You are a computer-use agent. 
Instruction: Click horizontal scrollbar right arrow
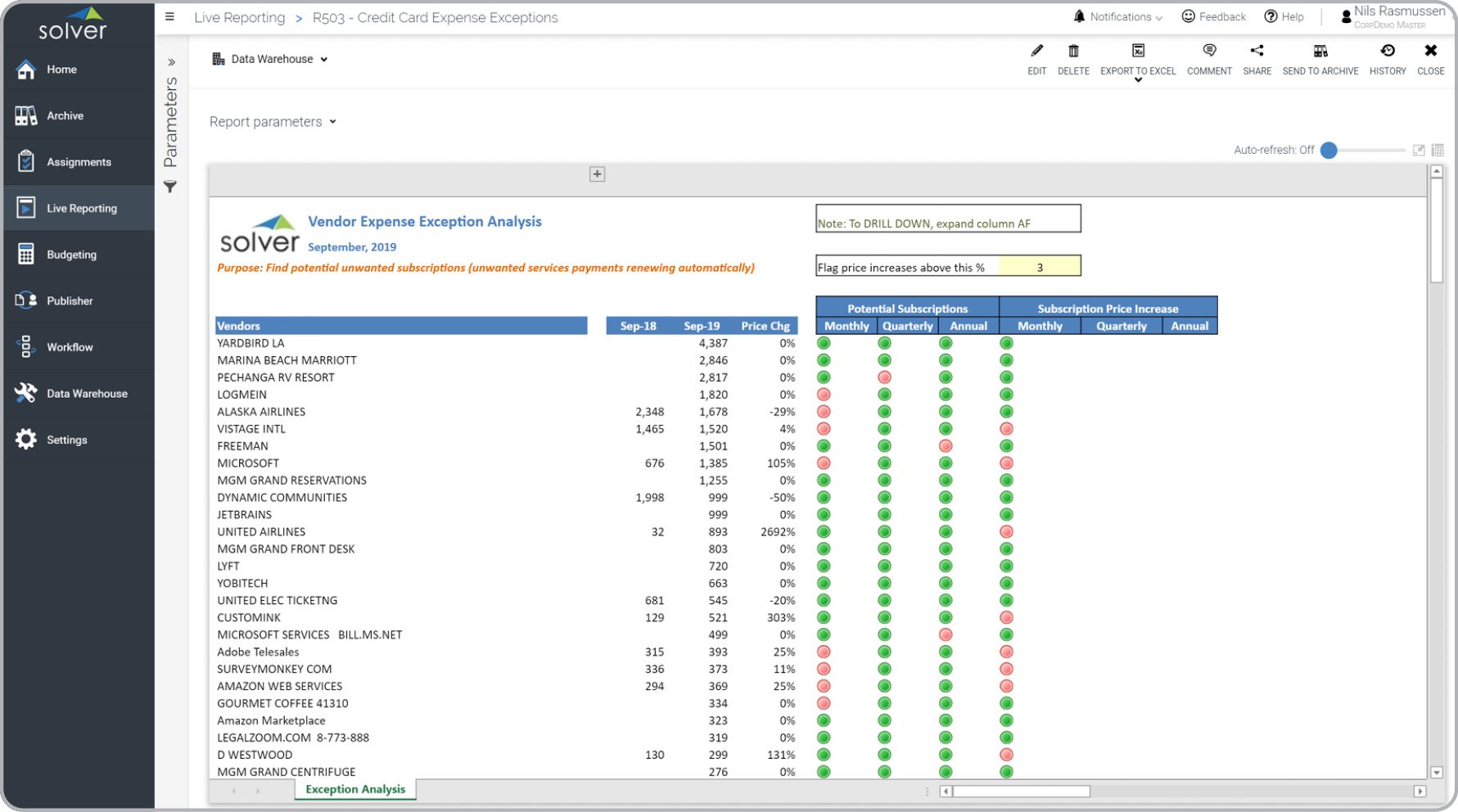(x=1420, y=792)
